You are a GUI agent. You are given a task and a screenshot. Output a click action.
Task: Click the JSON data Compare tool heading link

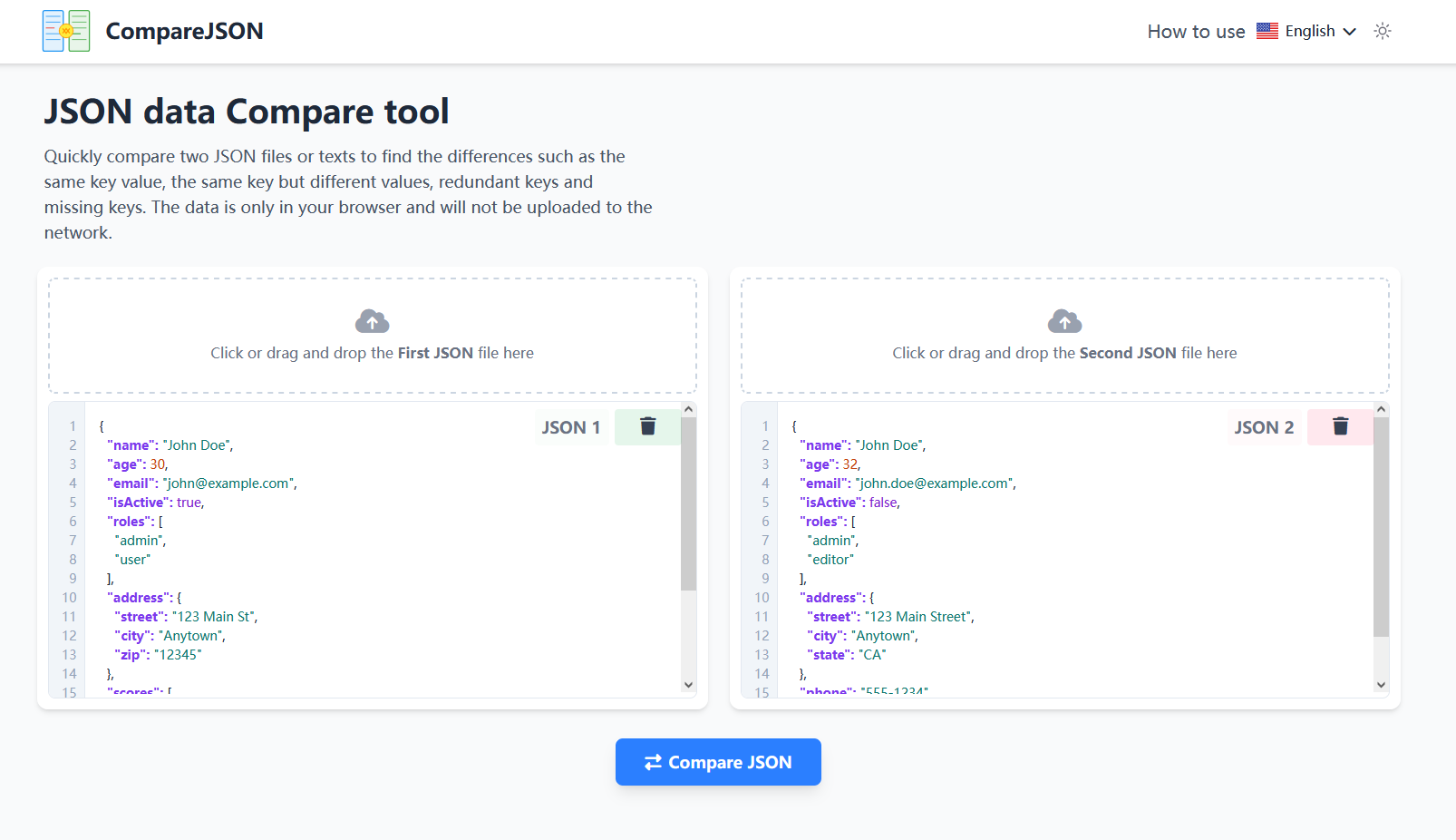(247, 111)
